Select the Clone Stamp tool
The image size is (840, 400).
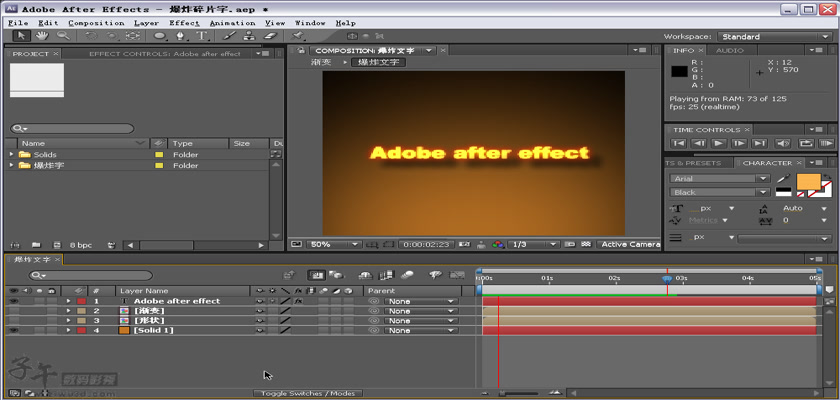(249, 36)
